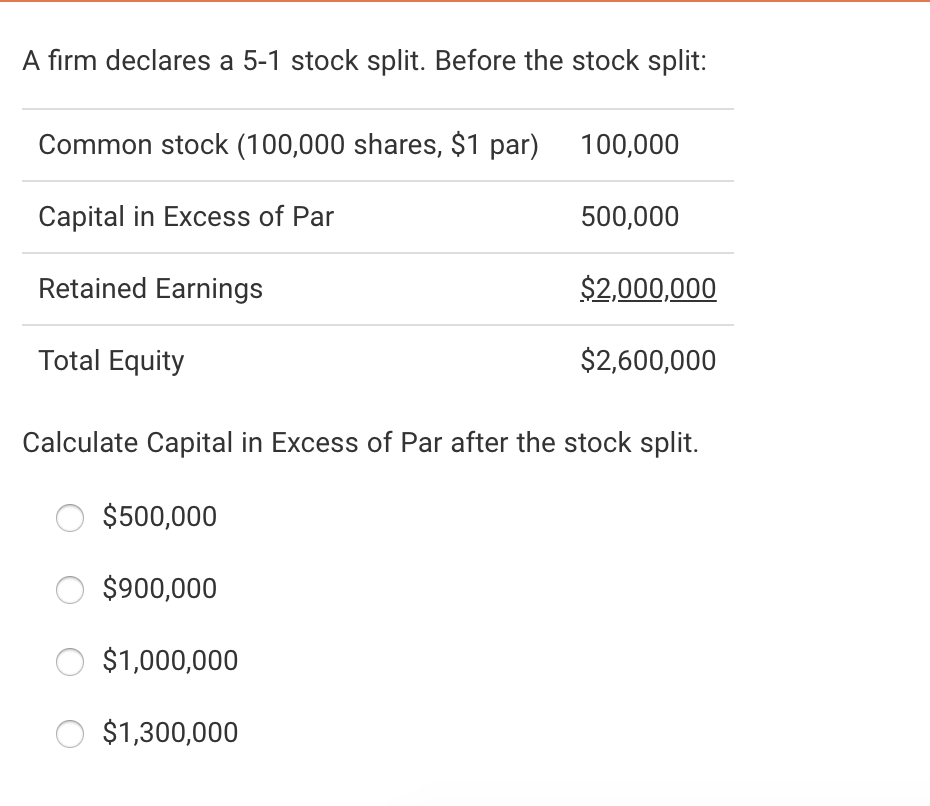
Task: Select the $1,000,000 answer option
Action: (x=70, y=662)
